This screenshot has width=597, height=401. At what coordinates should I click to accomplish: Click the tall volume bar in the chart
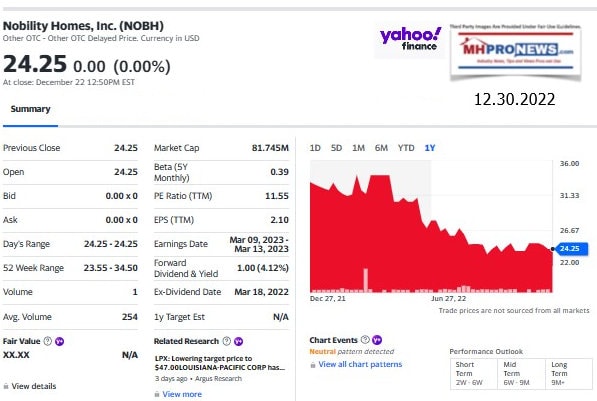pyautogui.click(x=366, y=280)
